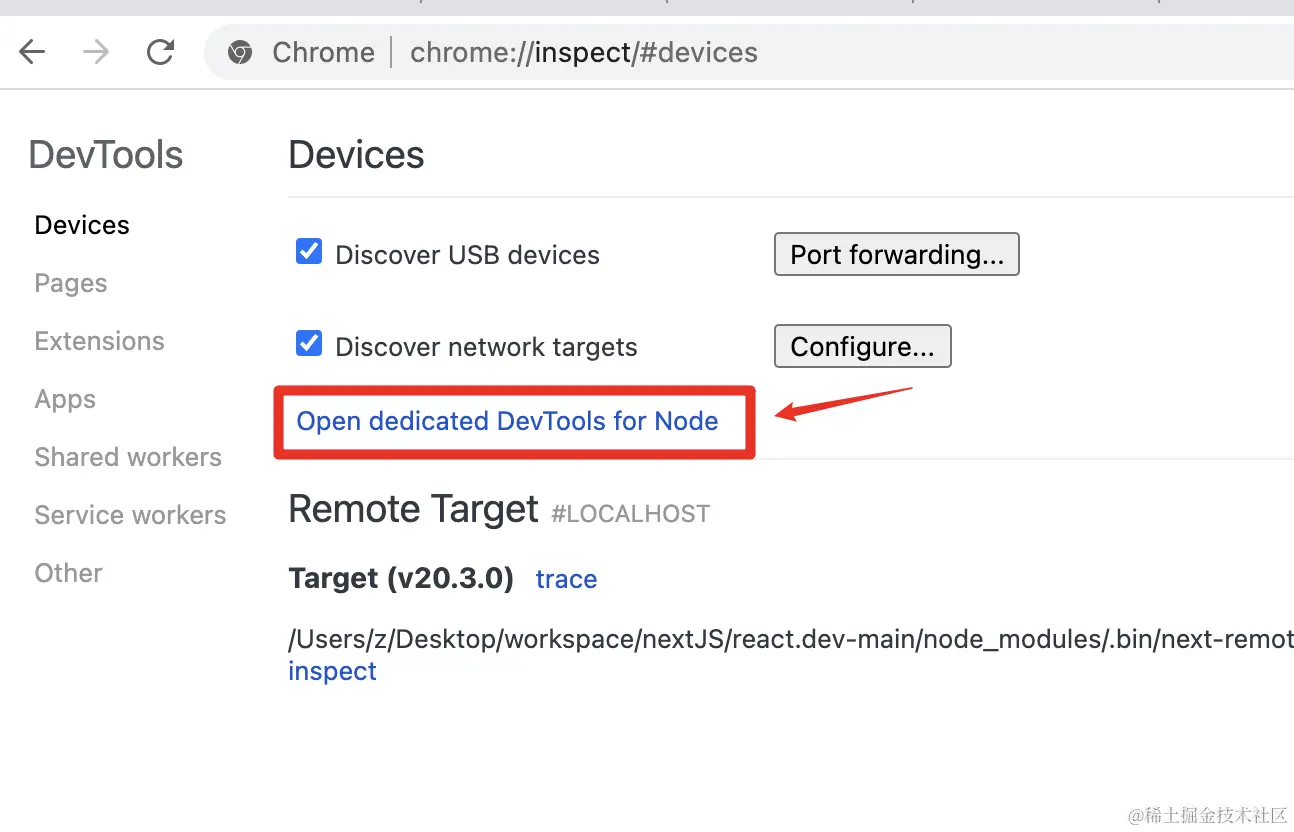Switch to the Apps section
This screenshot has height=832, width=1294.
(65, 399)
